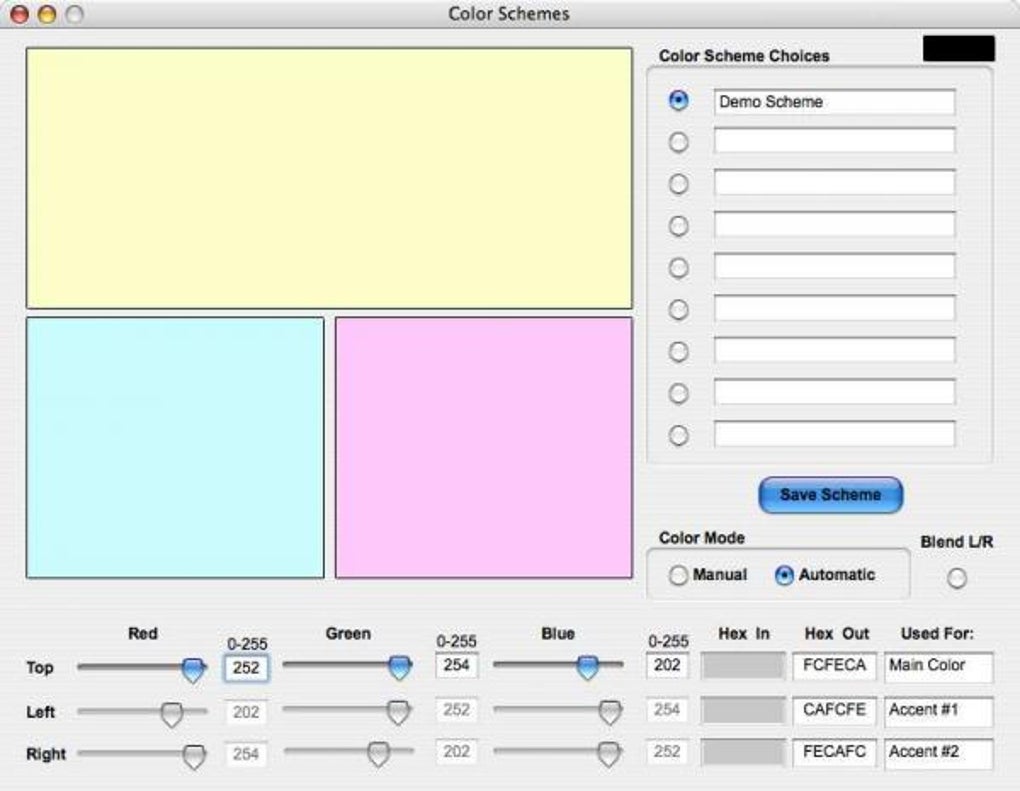The height and width of the screenshot is (791, 1020).
Task: Click the light blue left color panel
Action: 175,447
